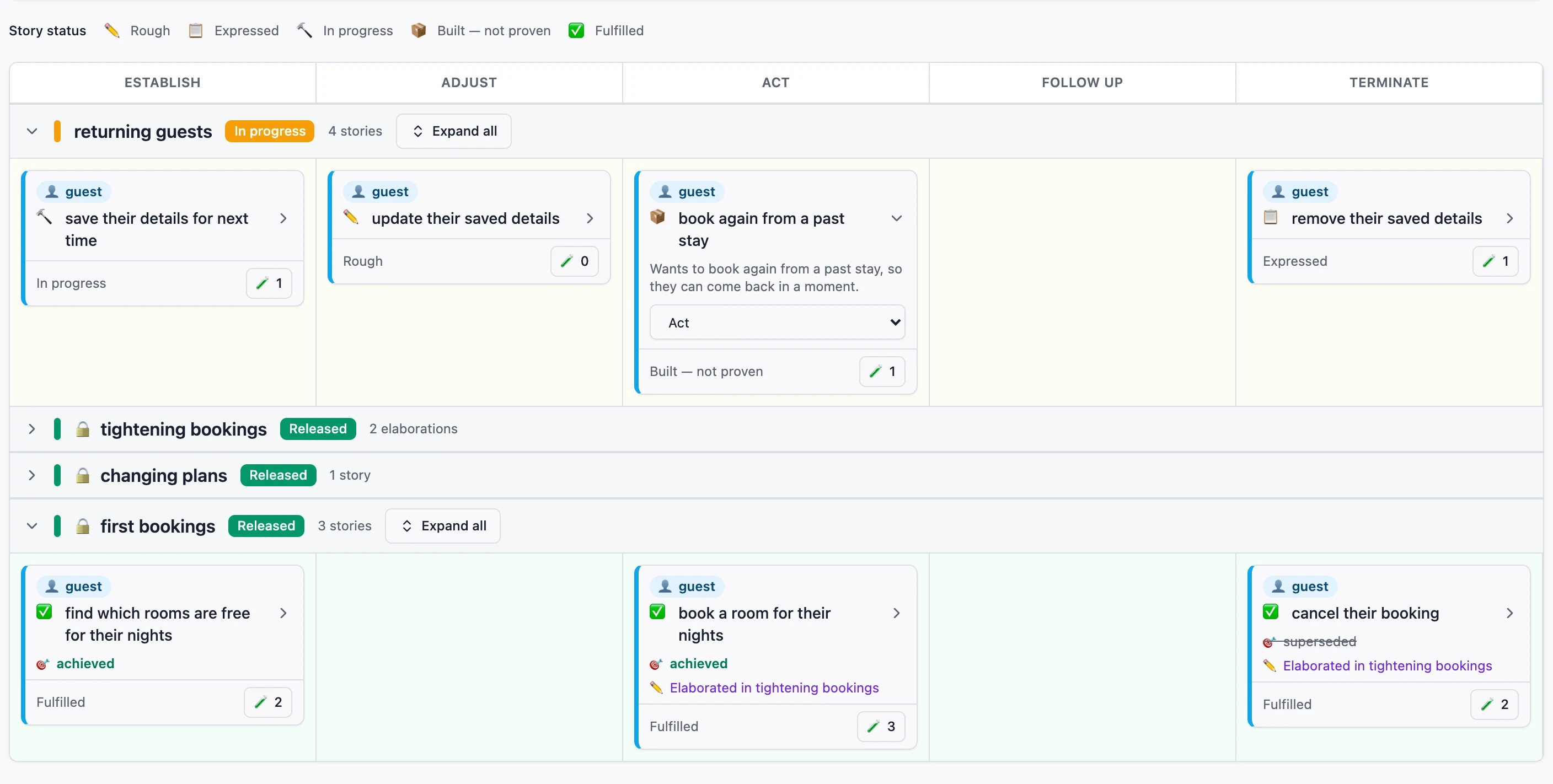Click the Rough pencil icon in status legend
This screenshot has height=784, width=1553.
point(112,30)
